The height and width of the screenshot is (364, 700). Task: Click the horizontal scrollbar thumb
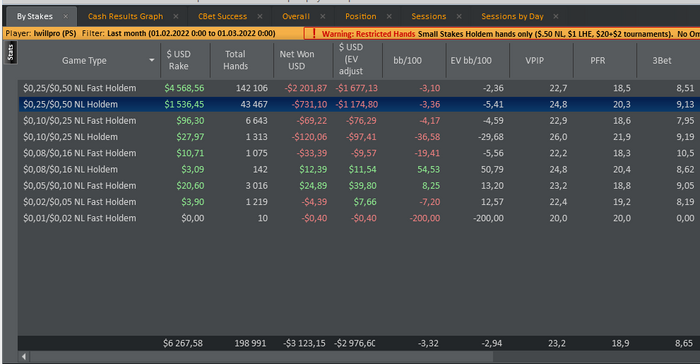click(x=262, y=356)
